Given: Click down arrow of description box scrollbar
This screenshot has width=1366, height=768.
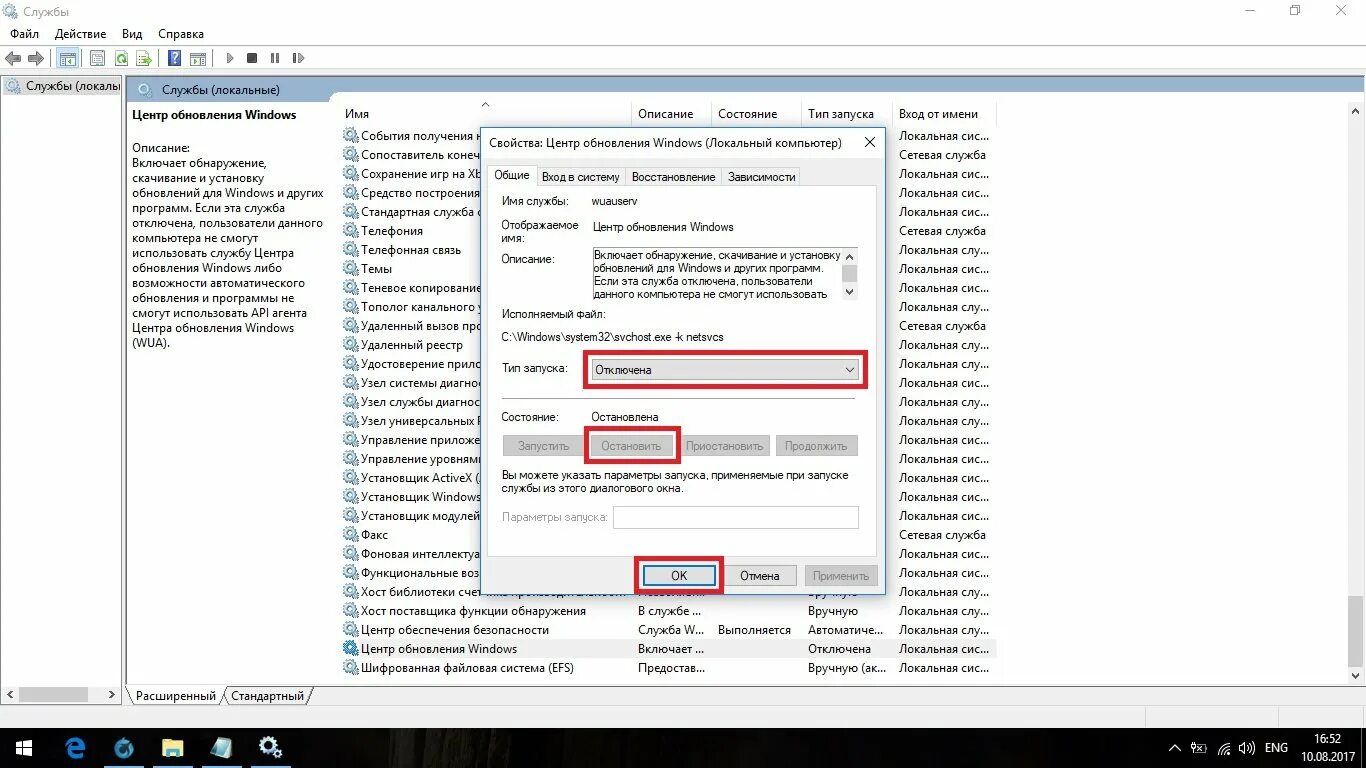Looking at the screenshot, I should coord(849,292).
